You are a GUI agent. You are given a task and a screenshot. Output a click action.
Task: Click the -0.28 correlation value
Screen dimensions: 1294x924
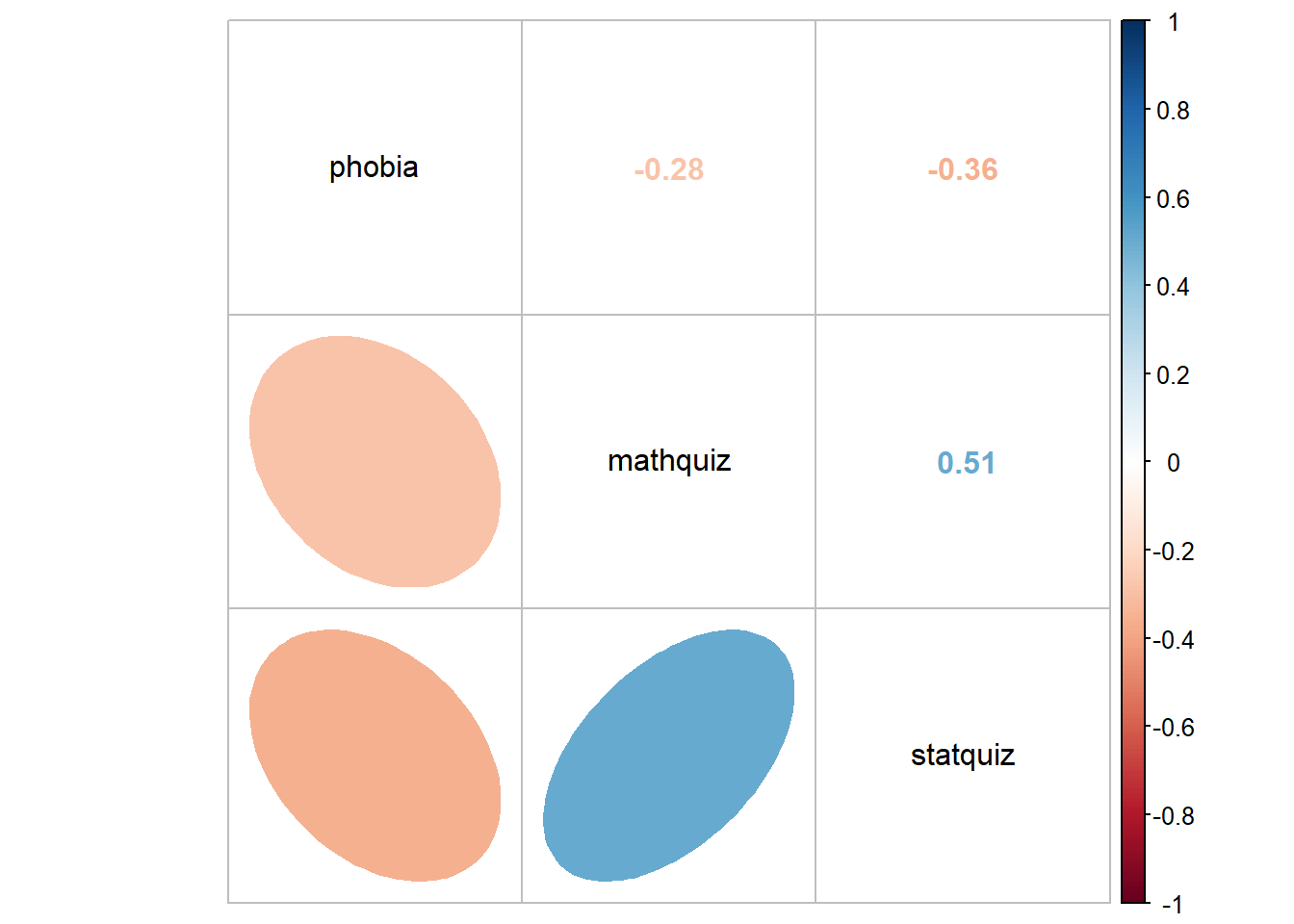point(669,170)
